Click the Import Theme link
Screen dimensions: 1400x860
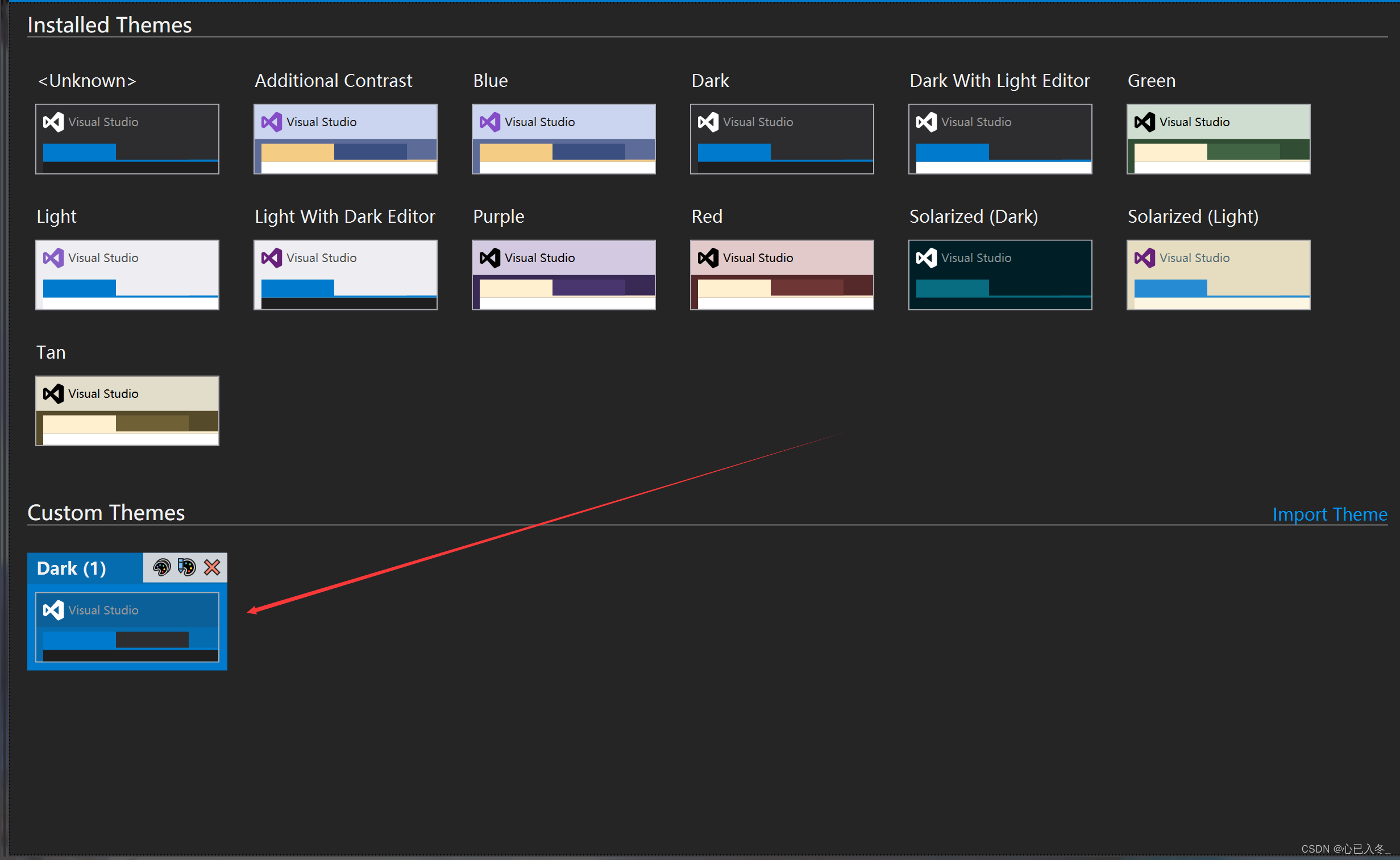click(x=1330, y=514)
